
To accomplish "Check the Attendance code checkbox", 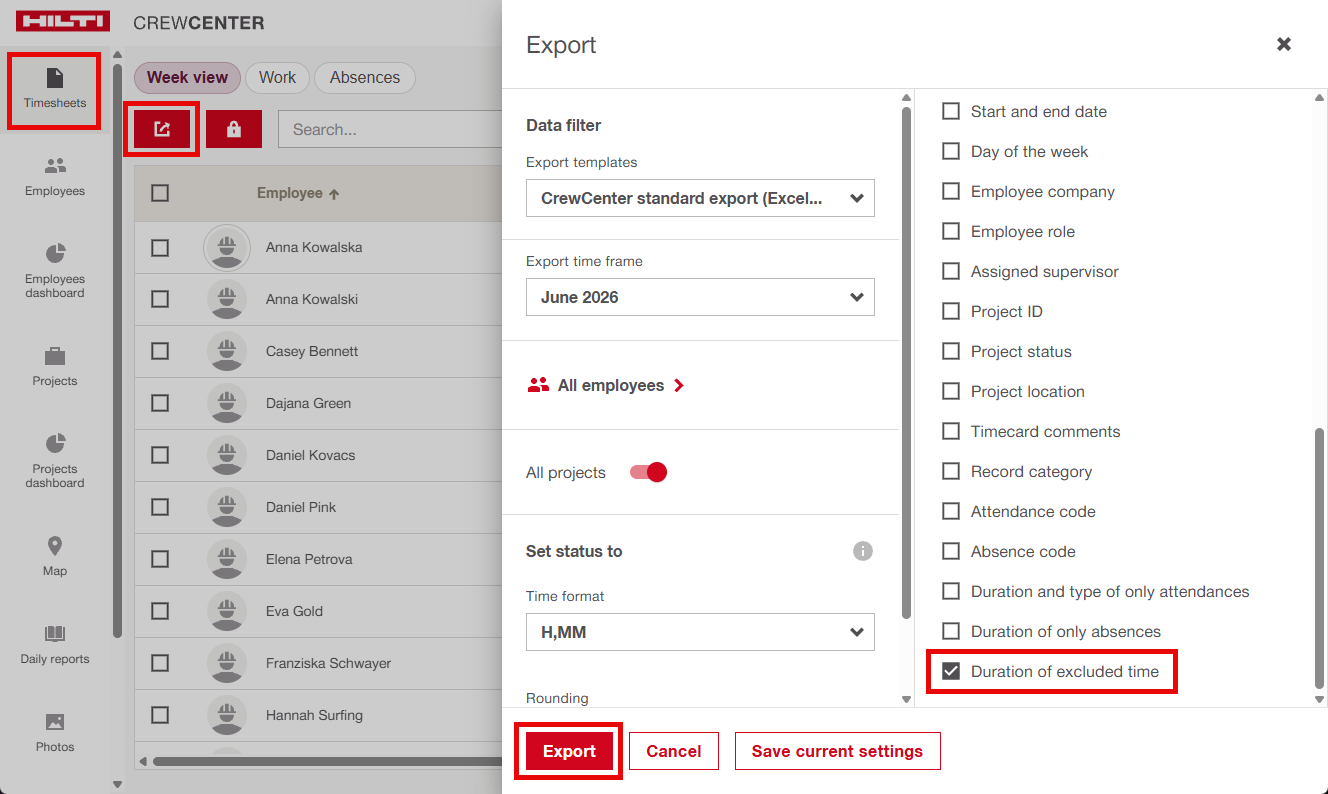I will [x=951, y=511].
